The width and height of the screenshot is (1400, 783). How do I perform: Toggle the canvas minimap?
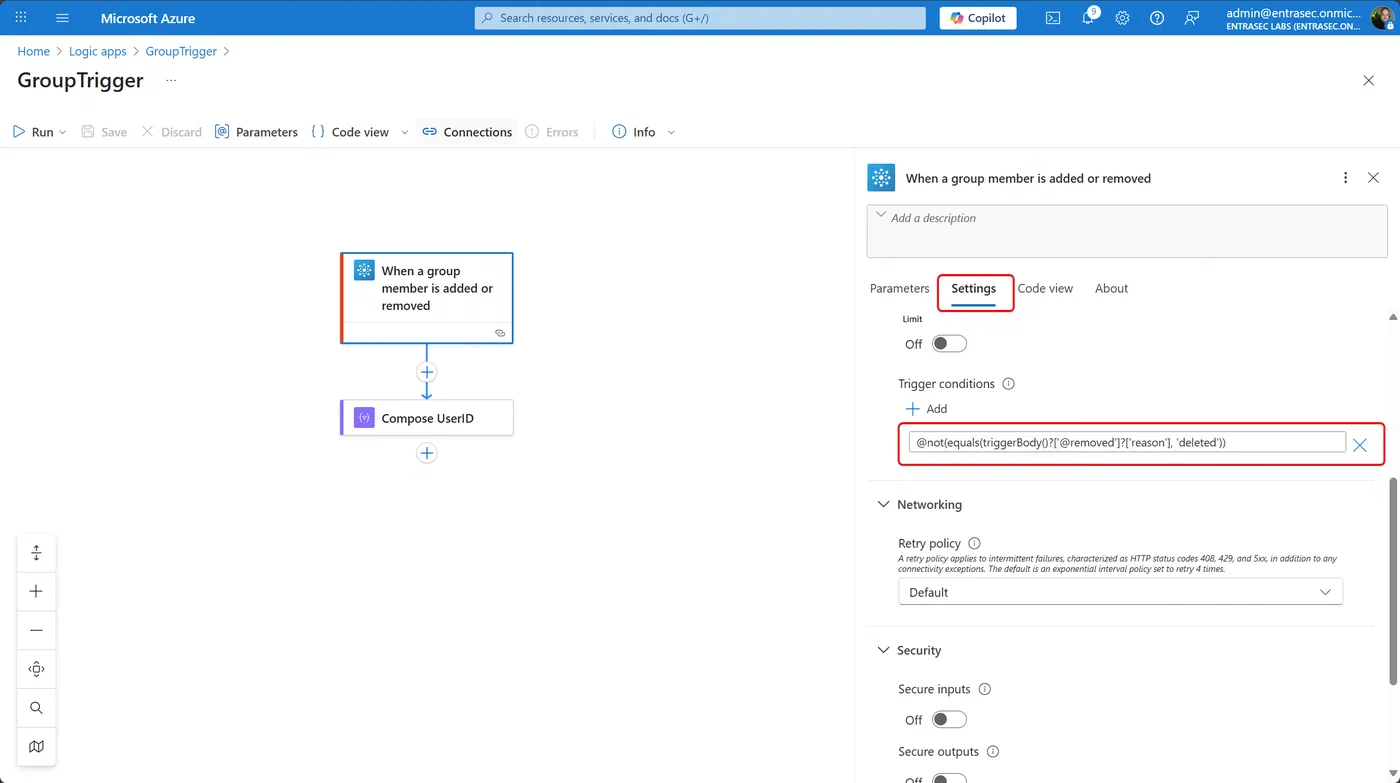pos(36,746)
